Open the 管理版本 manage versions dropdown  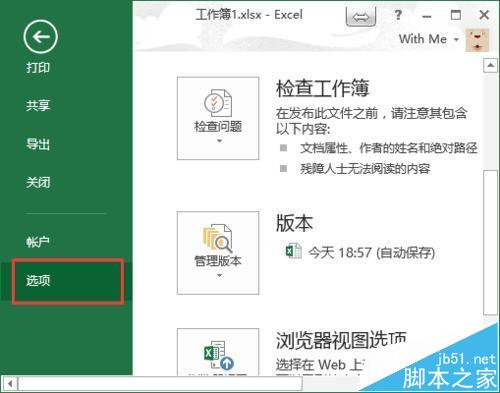(x=218, y=253)
